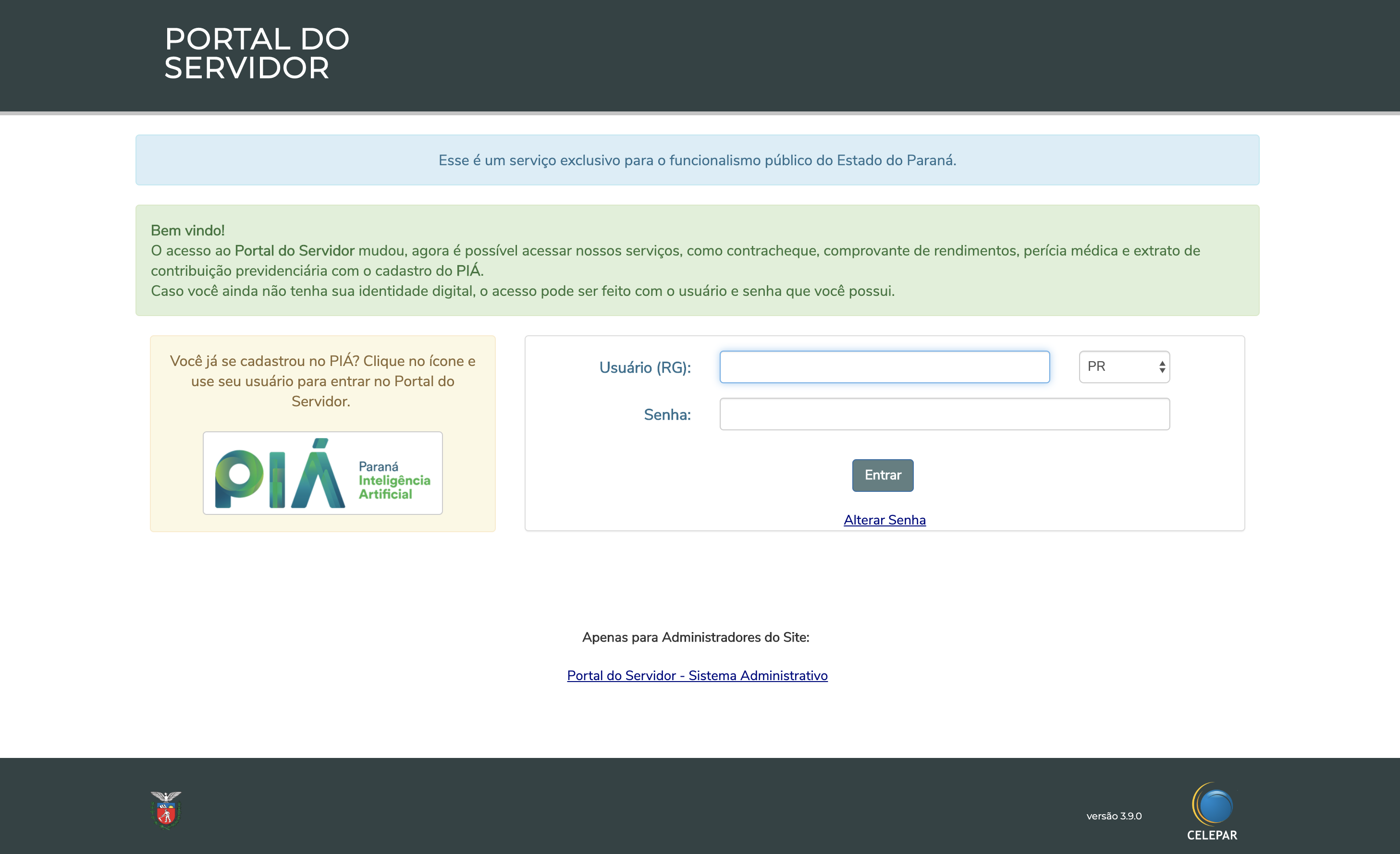This screenshot has height=854, width=1400.
Task: Click the 'Bem vindo!' heading
Action: point(187,230)
